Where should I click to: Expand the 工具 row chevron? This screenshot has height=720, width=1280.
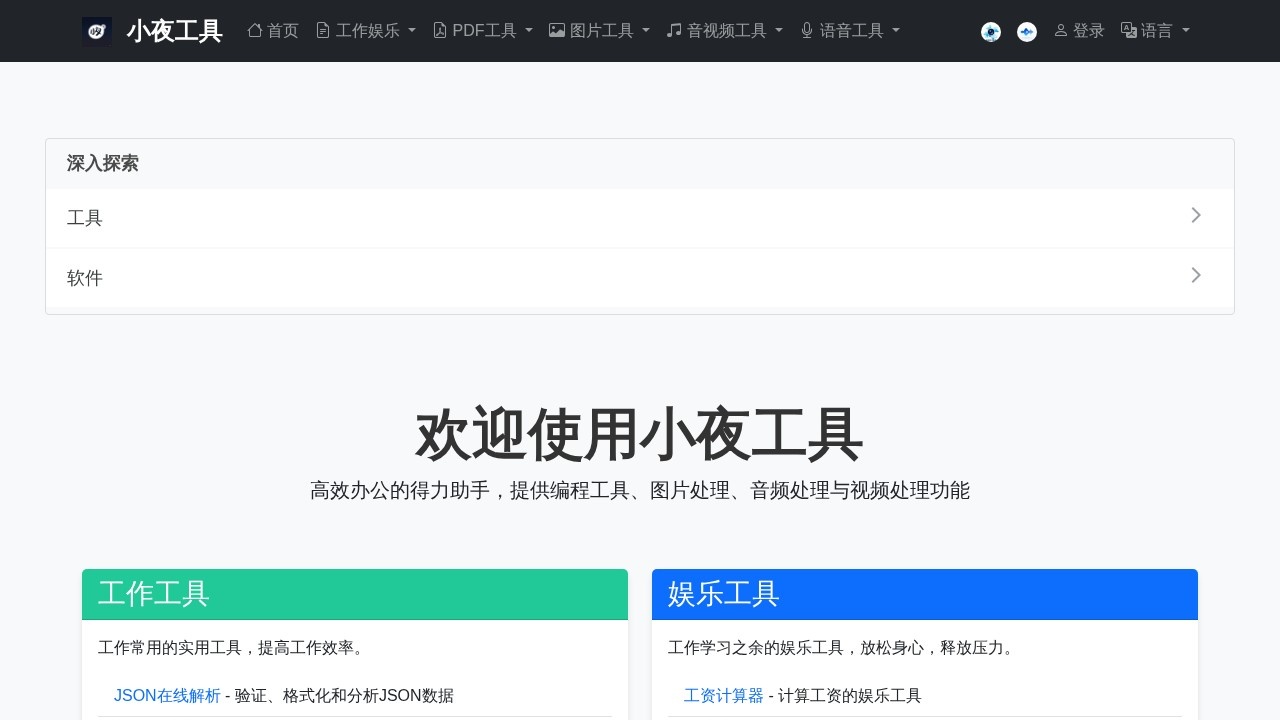(x=1196, y=215)
